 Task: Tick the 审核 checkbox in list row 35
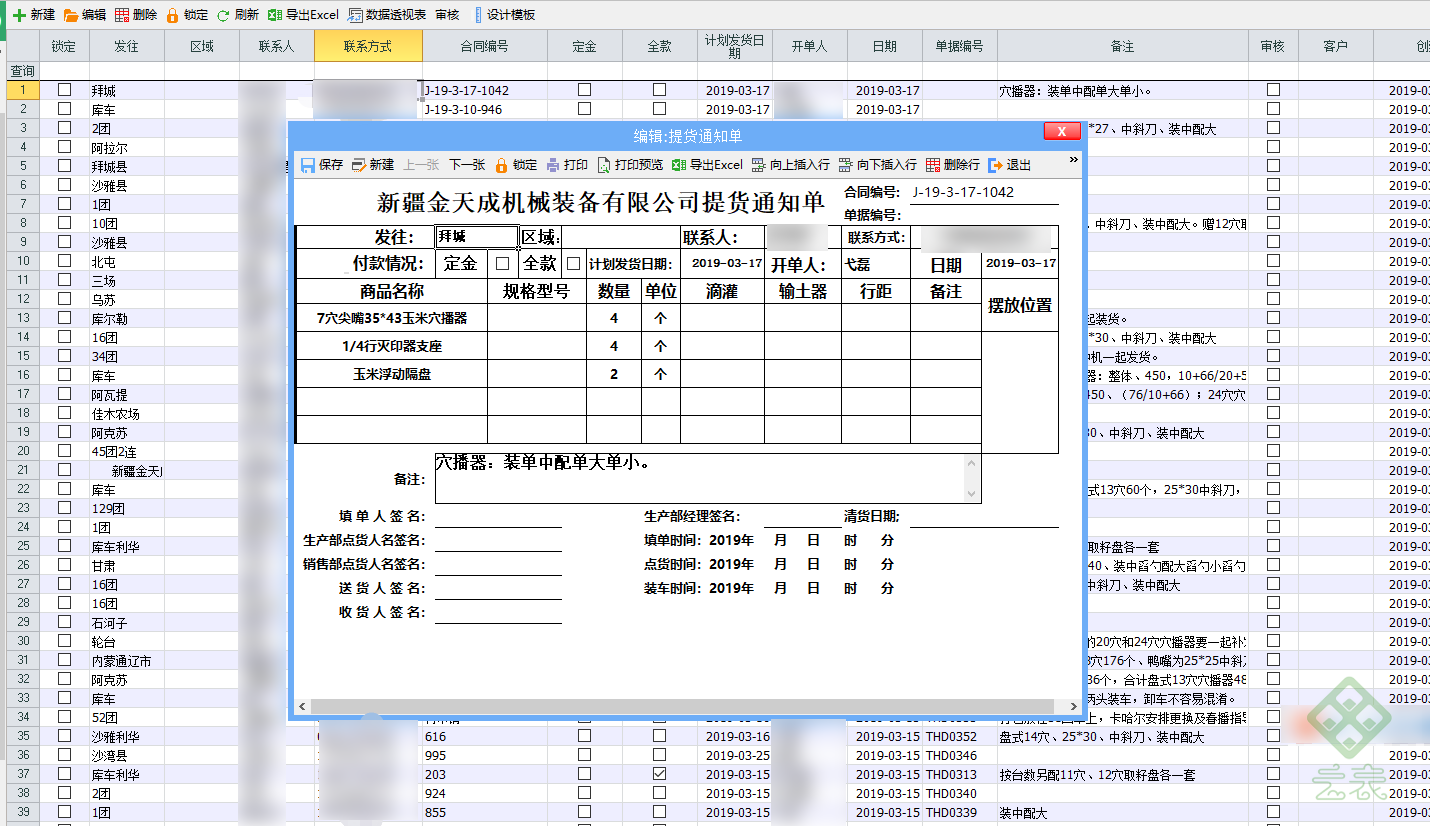pos(1273,736)
